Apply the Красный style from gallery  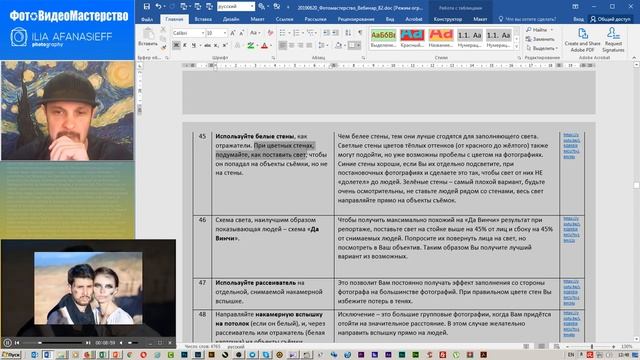pos(412,38)
